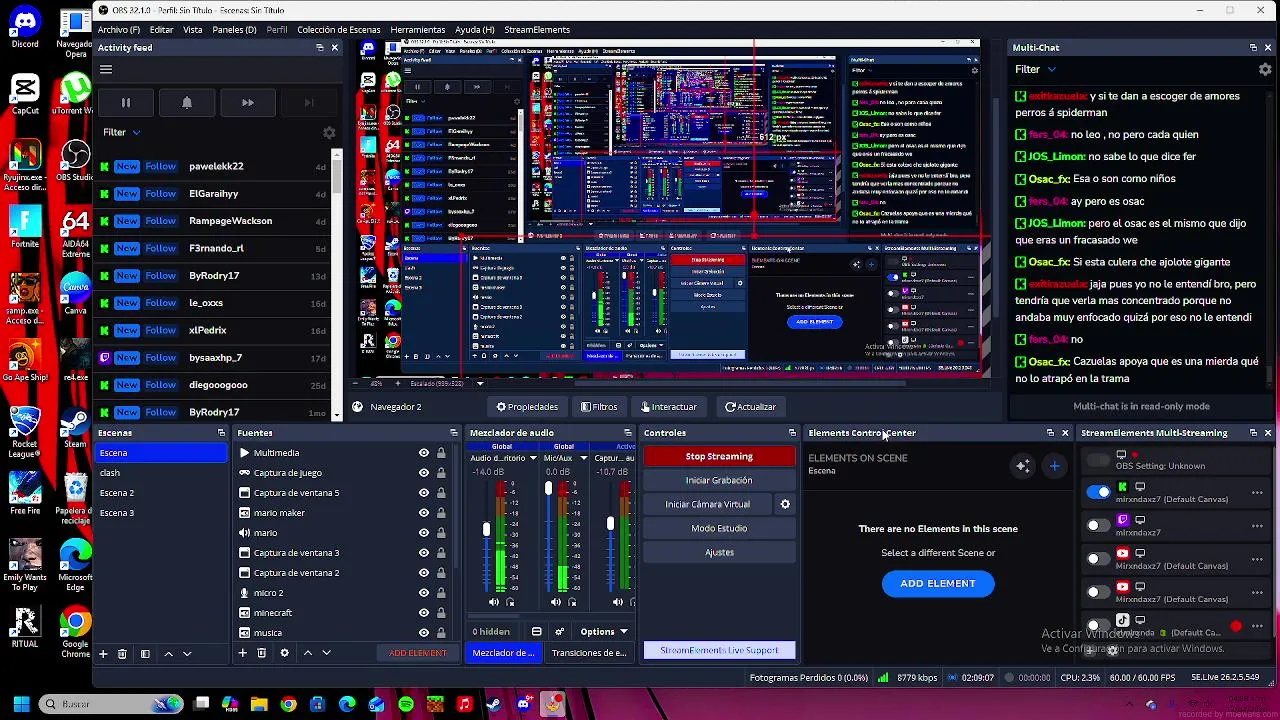Open options for Twitch mirxndaxz7 output
1280x720 pixels.
pos(1257,525)
